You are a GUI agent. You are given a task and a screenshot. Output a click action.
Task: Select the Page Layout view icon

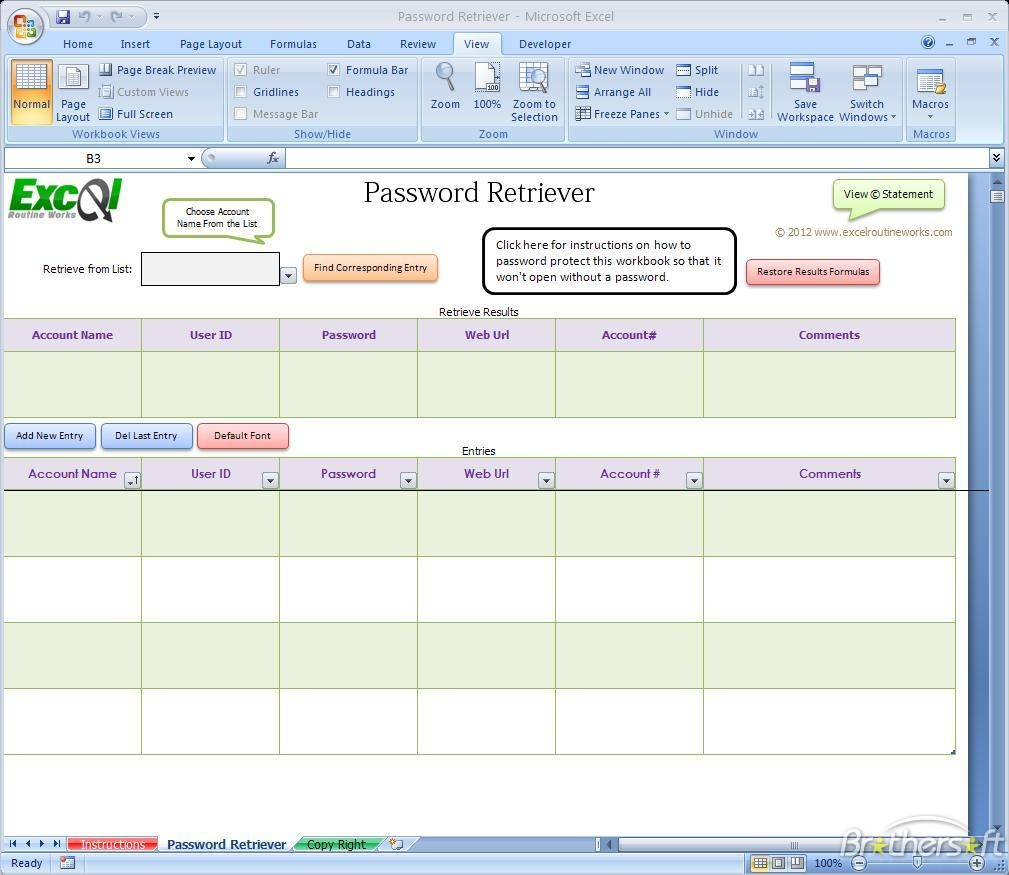(x=72, y=90)
